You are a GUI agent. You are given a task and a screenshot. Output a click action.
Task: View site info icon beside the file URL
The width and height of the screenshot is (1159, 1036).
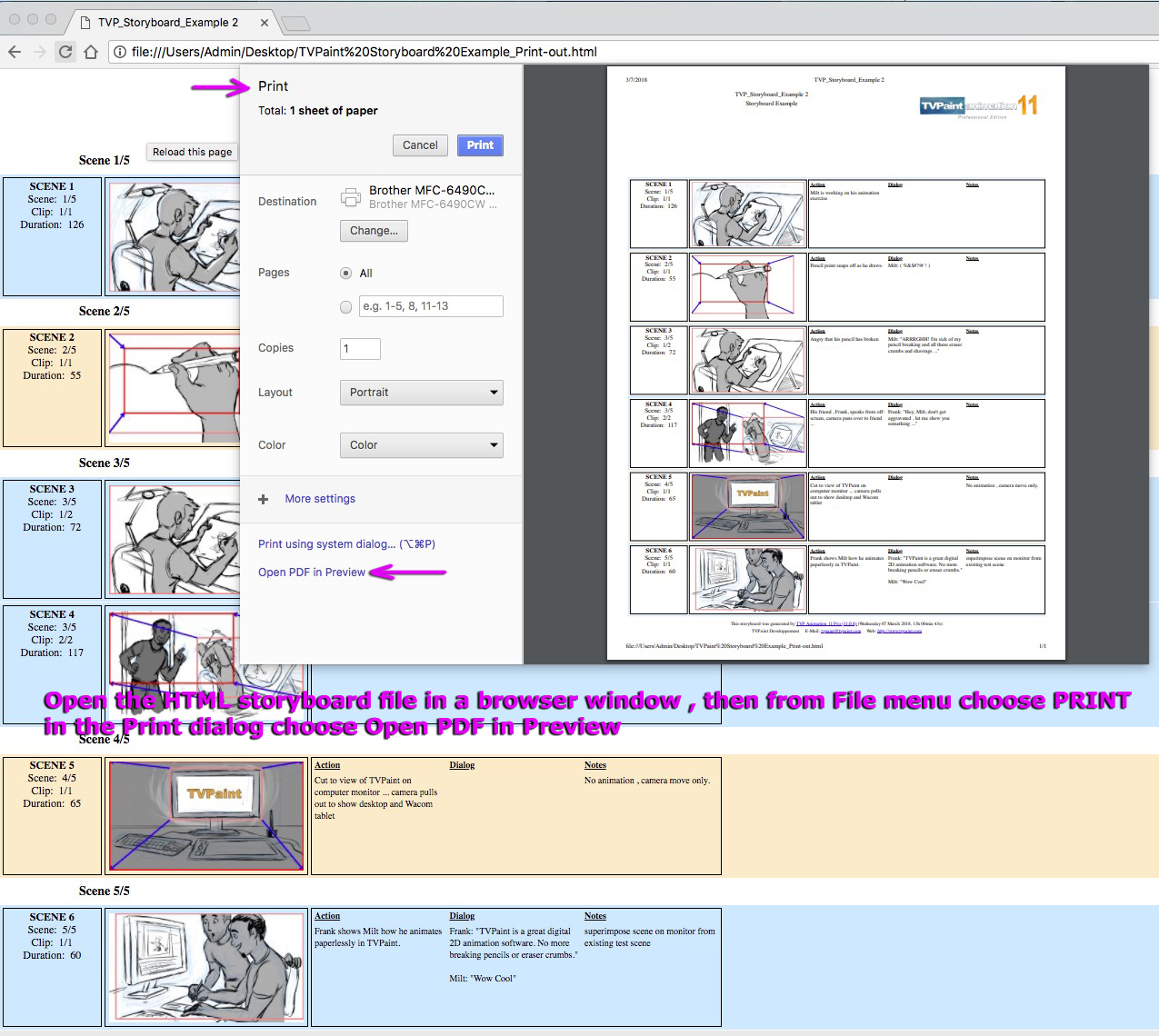tap(119, 52)
